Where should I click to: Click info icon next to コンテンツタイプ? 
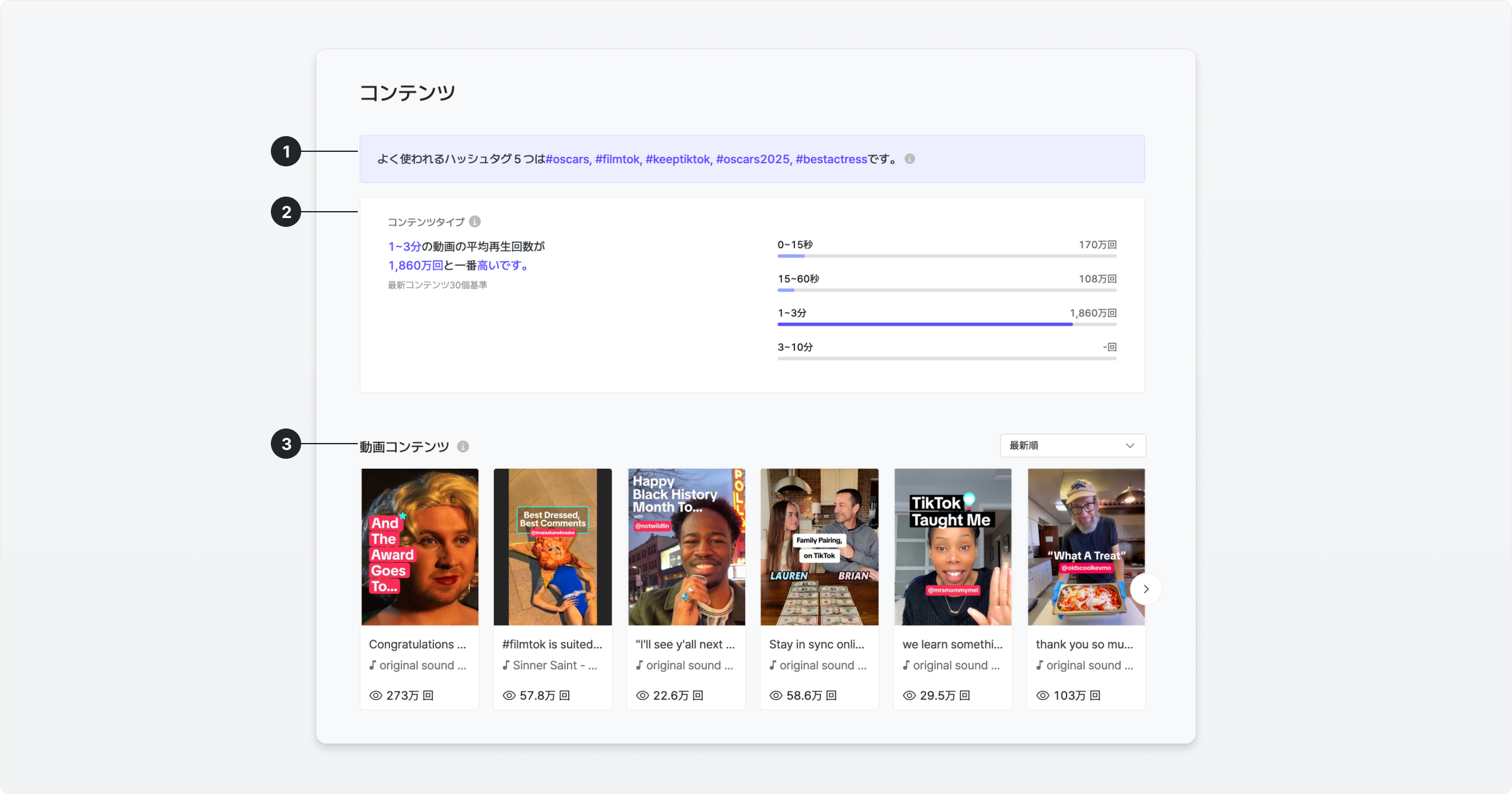[475, 221]
